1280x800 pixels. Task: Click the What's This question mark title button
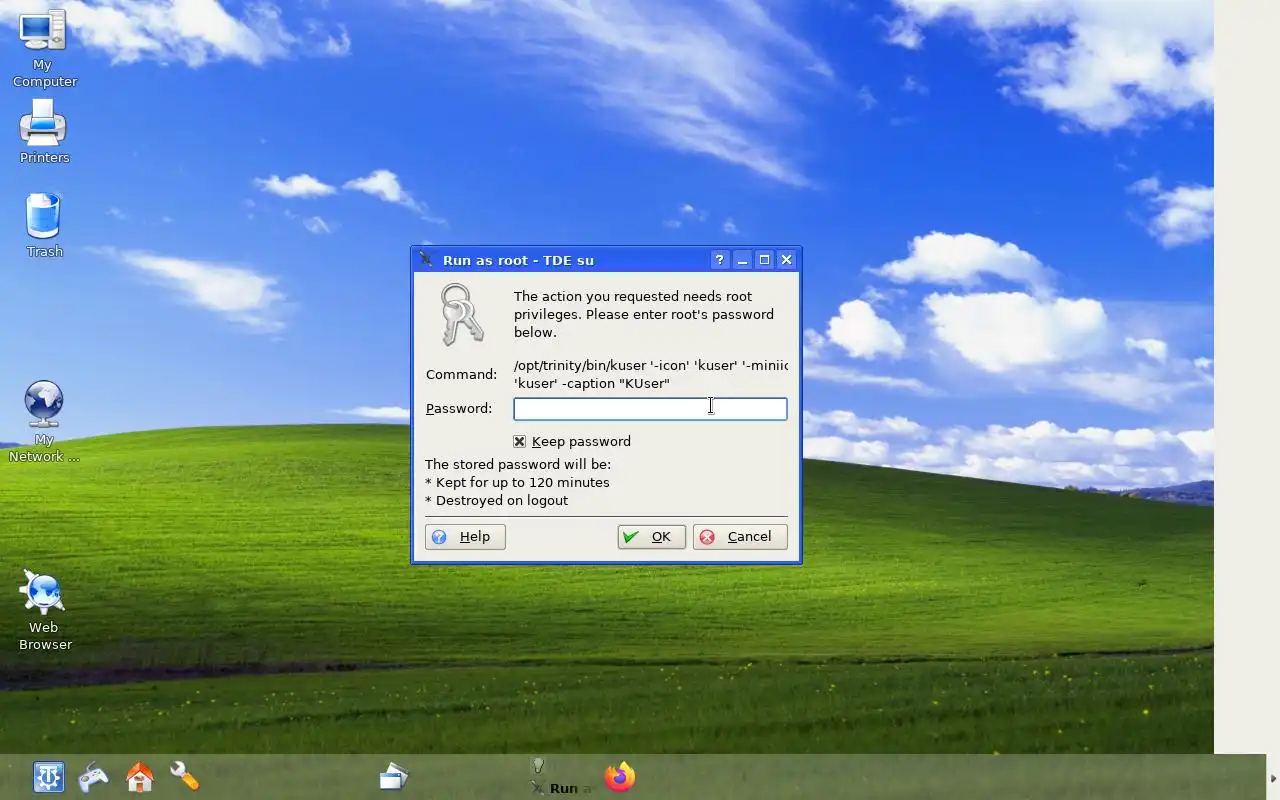point(719,260)
